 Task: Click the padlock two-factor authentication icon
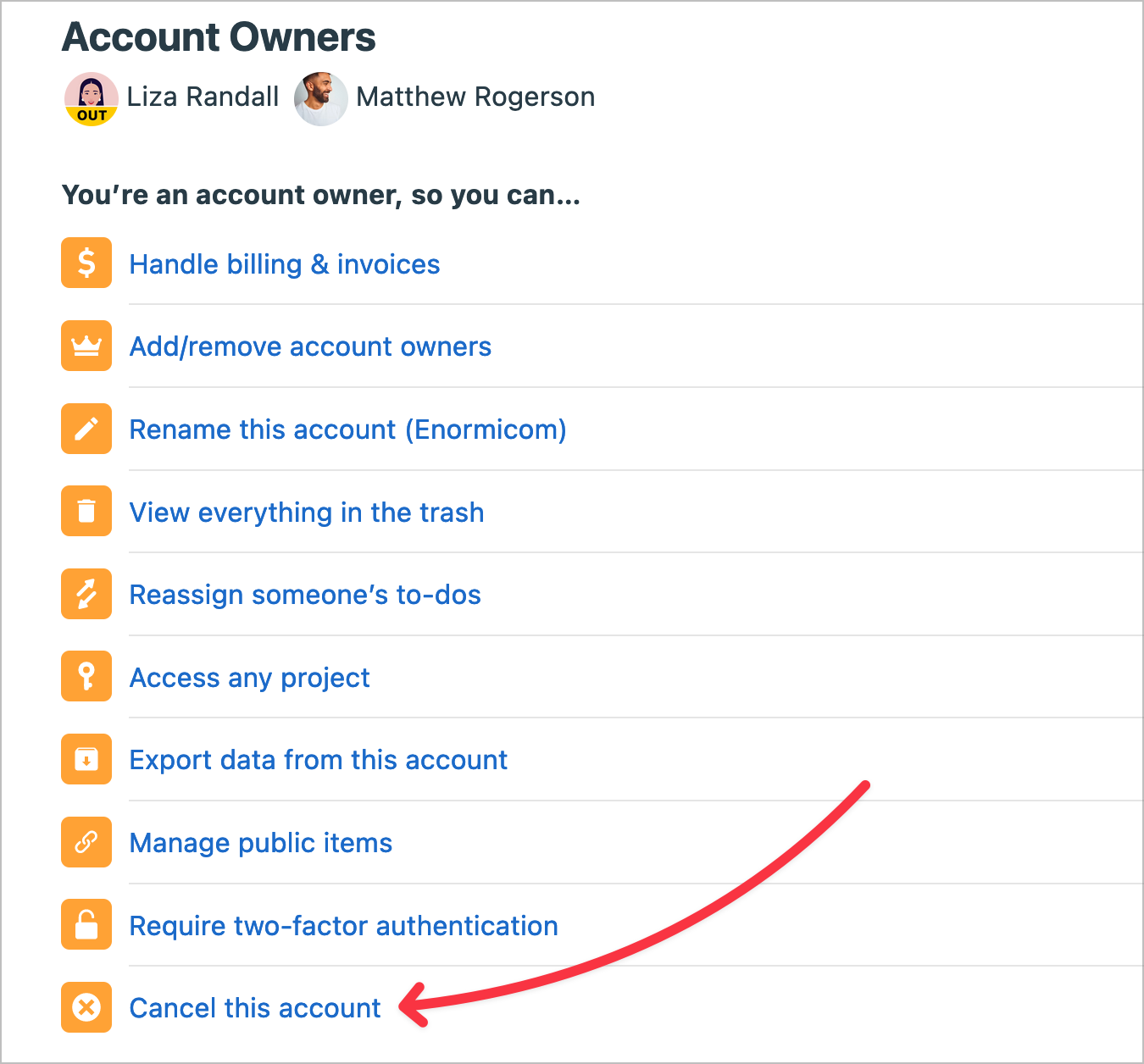pyautogui.click(x=86, y=924)
